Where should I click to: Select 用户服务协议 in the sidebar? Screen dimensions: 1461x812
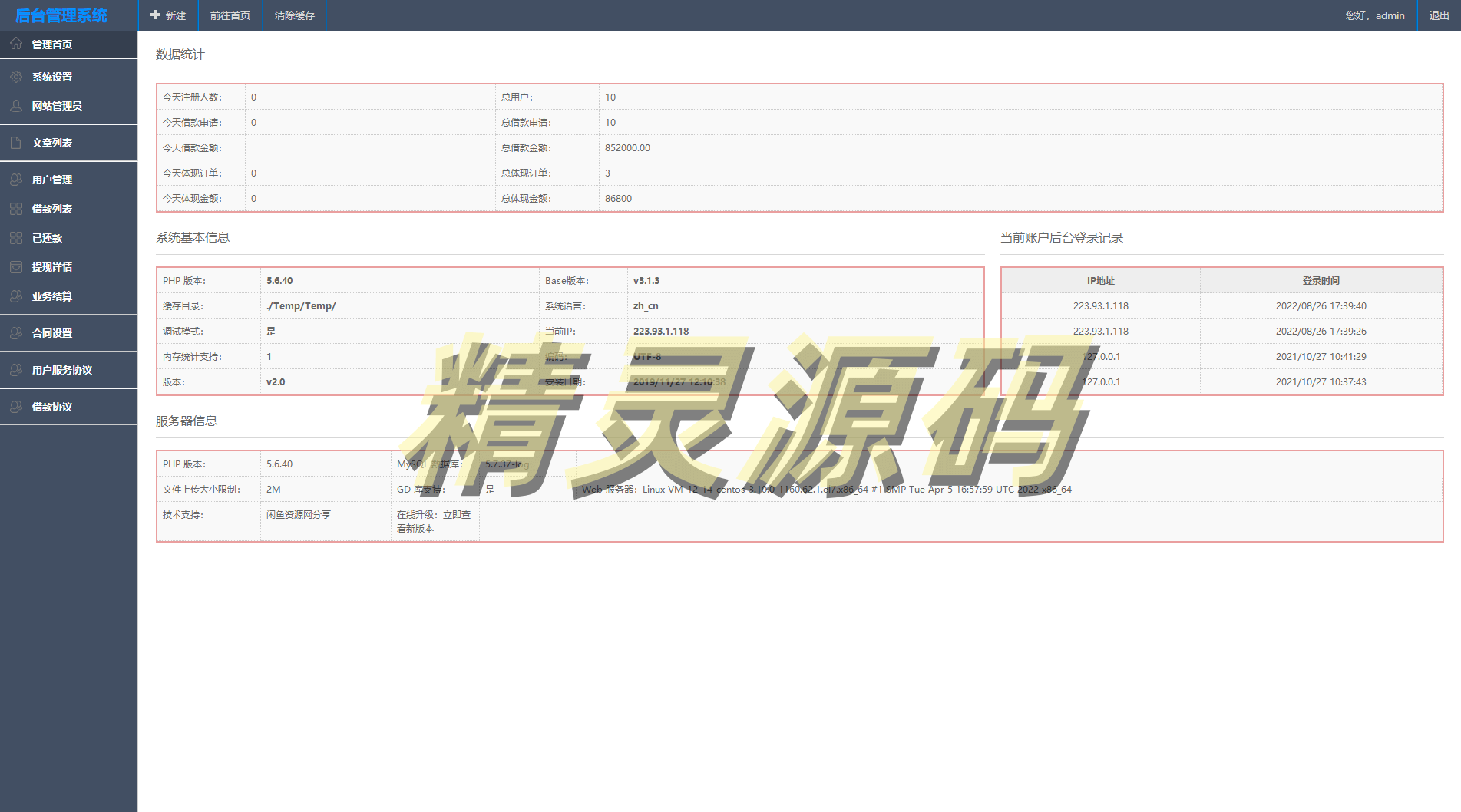pyautogui.click(x=61, y=370)
